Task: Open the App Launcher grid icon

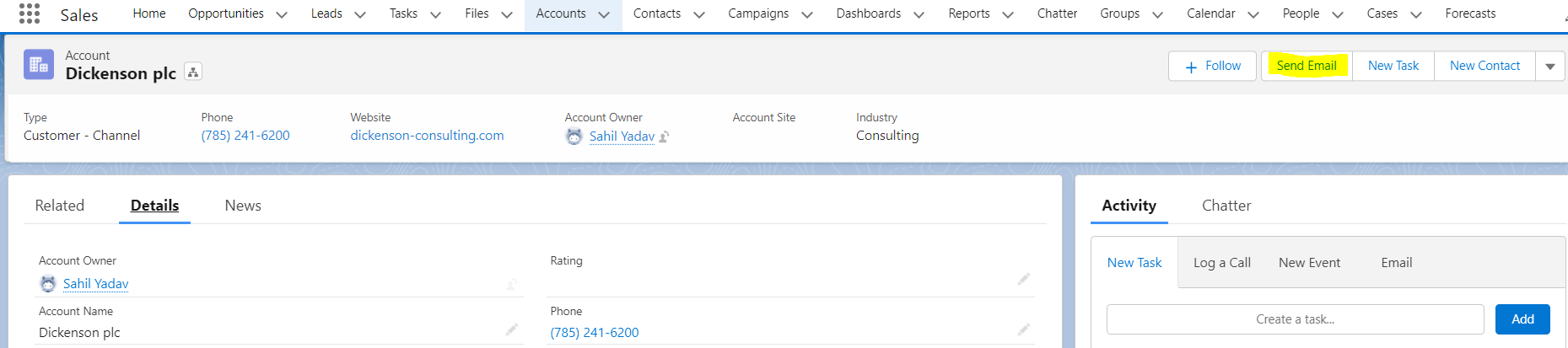Action: (30, 13)
